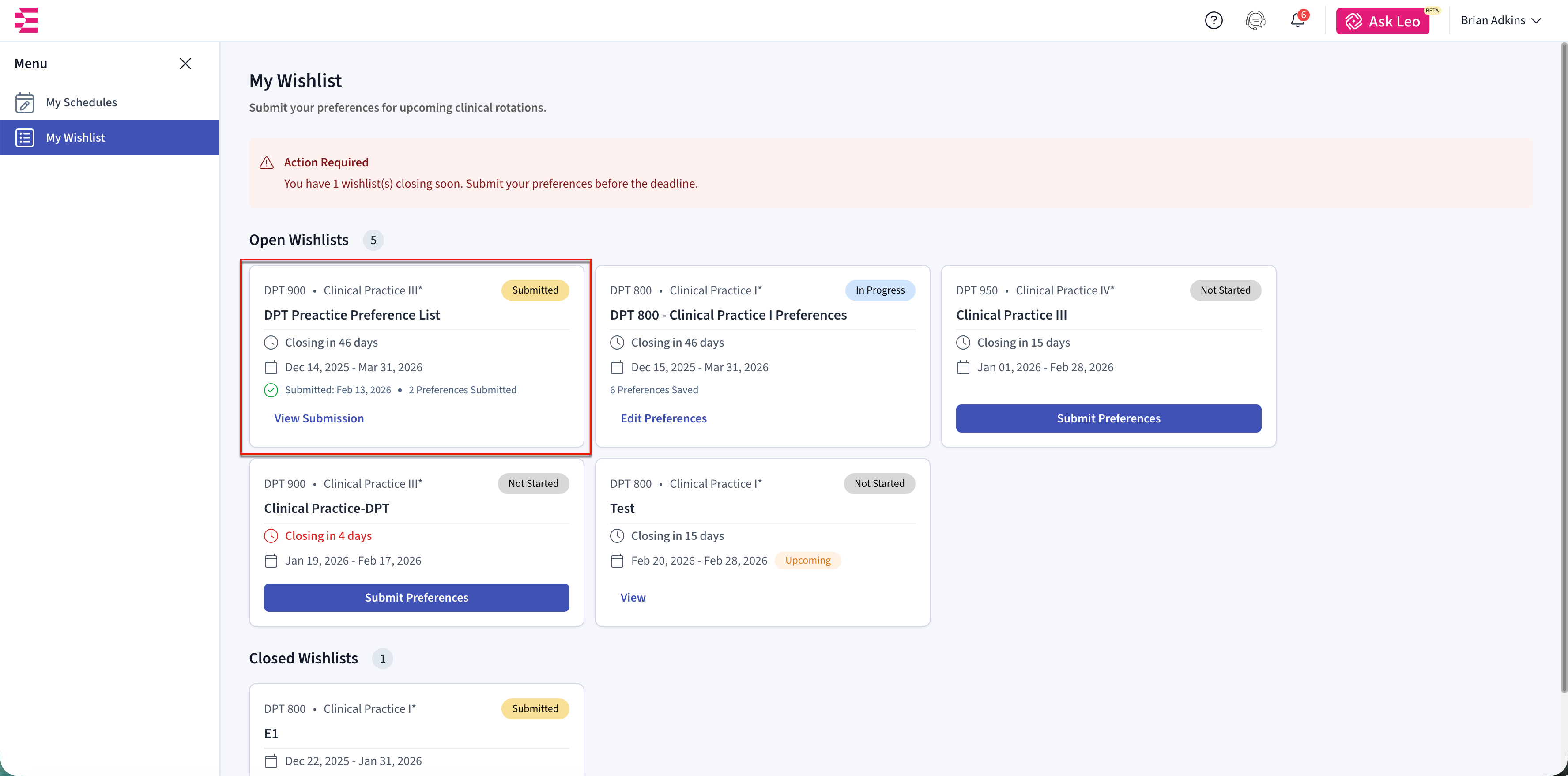This screenshot has width=1568, height=776.
Task: Click Edit Preferences on DPT 800 card
Action: [x=663, y=418]
